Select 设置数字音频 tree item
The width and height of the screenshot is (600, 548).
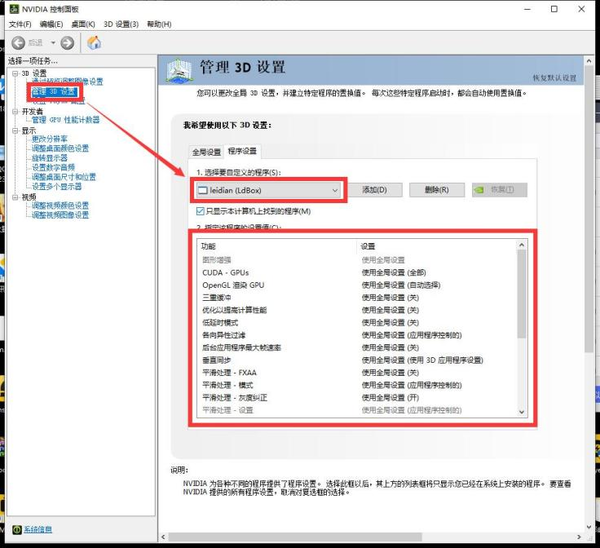pyautogui.click(x=53, y=167)
